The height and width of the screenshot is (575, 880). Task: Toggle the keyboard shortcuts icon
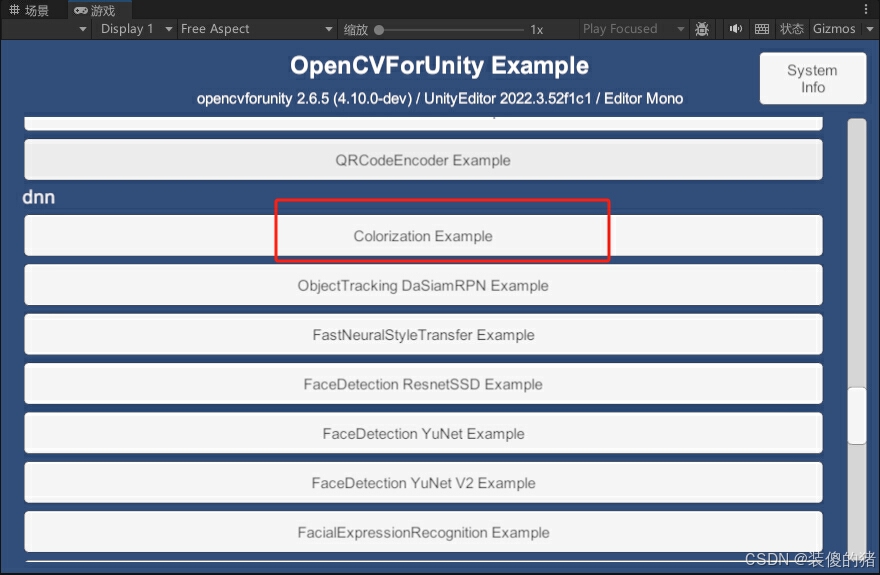pyautogui.click(x=762, y=29)
